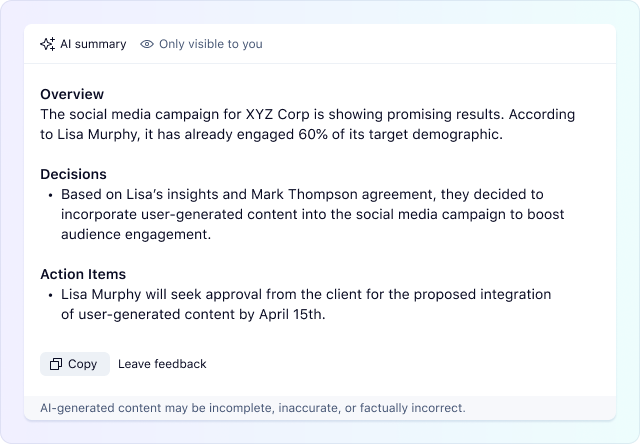Click the 'Only visible to you' text
Image resolution: width=640 pixels, height=444 pixels.
click(209, 44)
